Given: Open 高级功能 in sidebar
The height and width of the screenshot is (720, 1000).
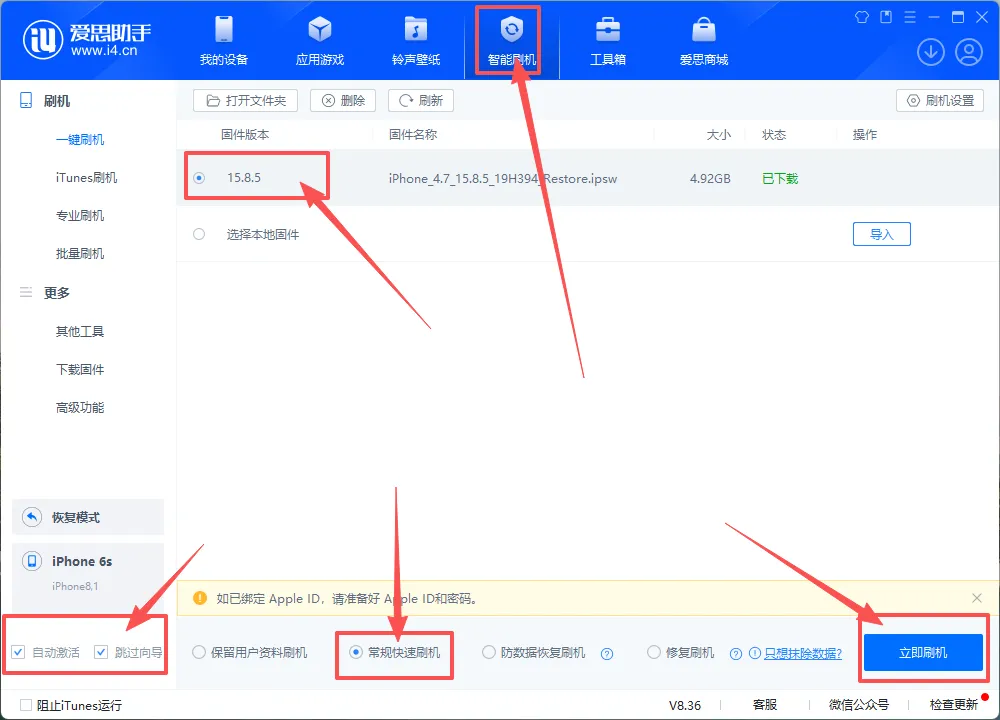Looking at the screenshot, I should (x=80, y=408).
